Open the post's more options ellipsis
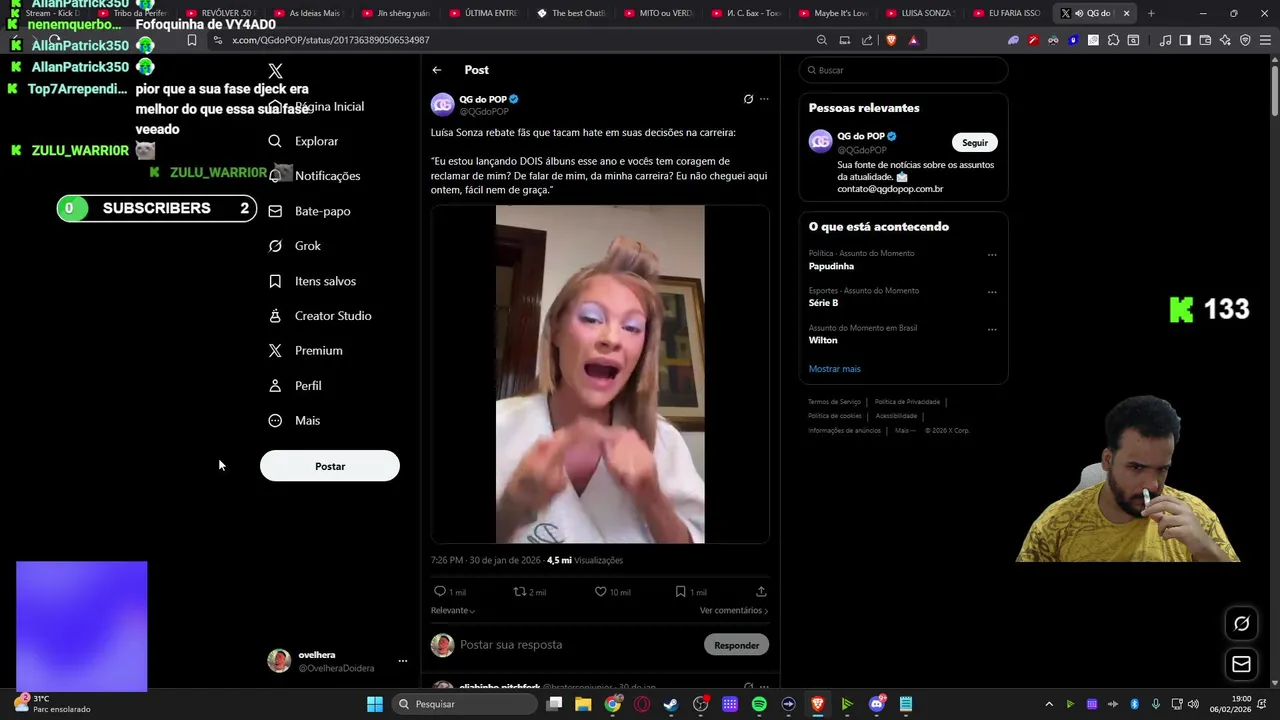Screen dimensions: 1280x720 point(764,99)
